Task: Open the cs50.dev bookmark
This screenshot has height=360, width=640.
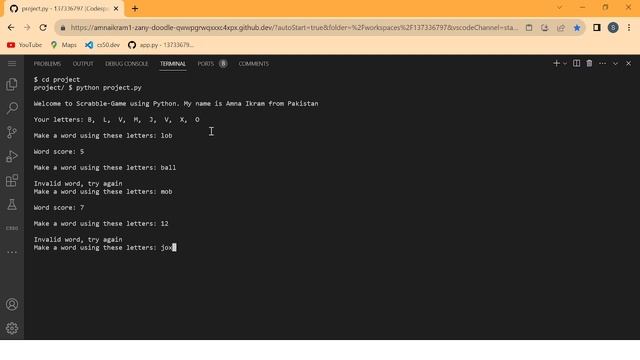Action: click(x=102, y=45)
